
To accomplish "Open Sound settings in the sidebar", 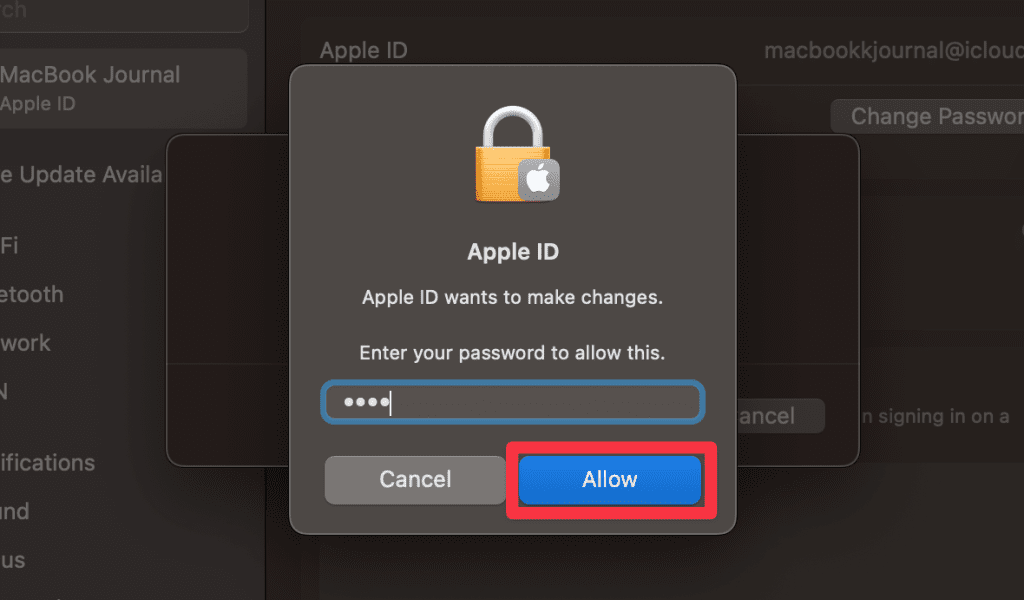I will tap(15, 511).
